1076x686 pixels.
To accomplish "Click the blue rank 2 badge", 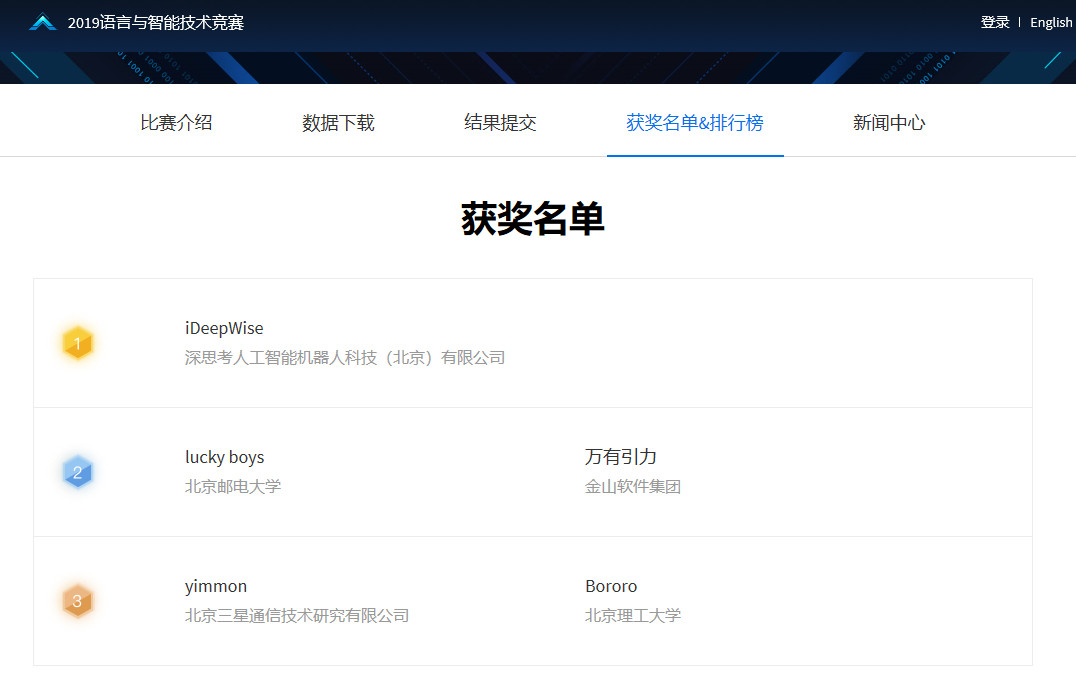I will (x=78, y=472).
